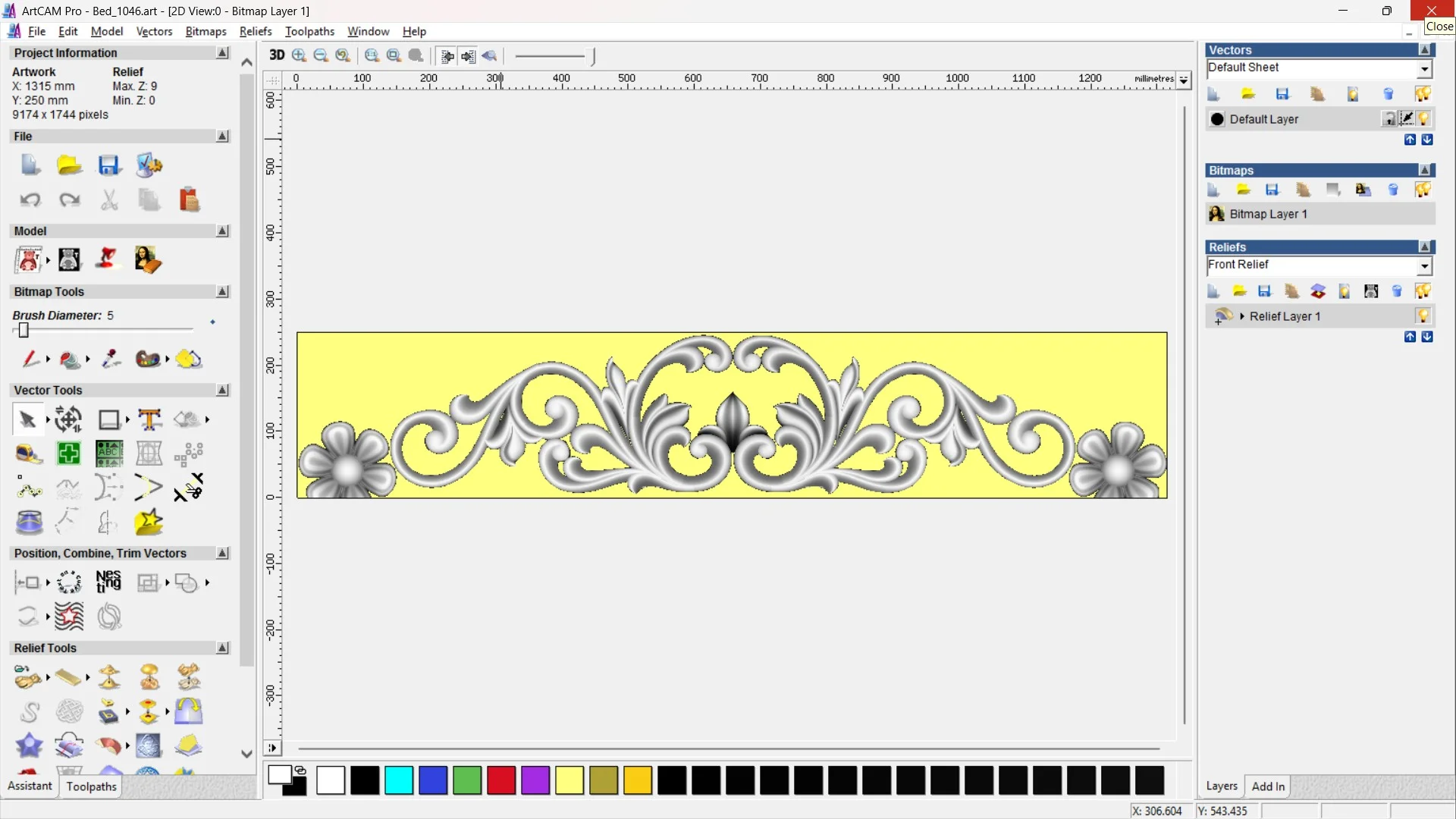Click the Paste clipboard icon

pos(189,199)
